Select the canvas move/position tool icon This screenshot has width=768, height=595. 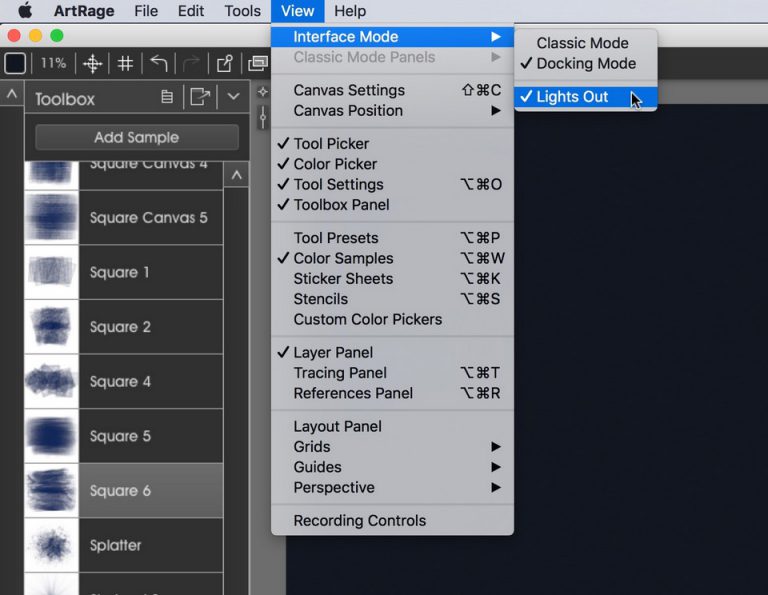[92, 64]
